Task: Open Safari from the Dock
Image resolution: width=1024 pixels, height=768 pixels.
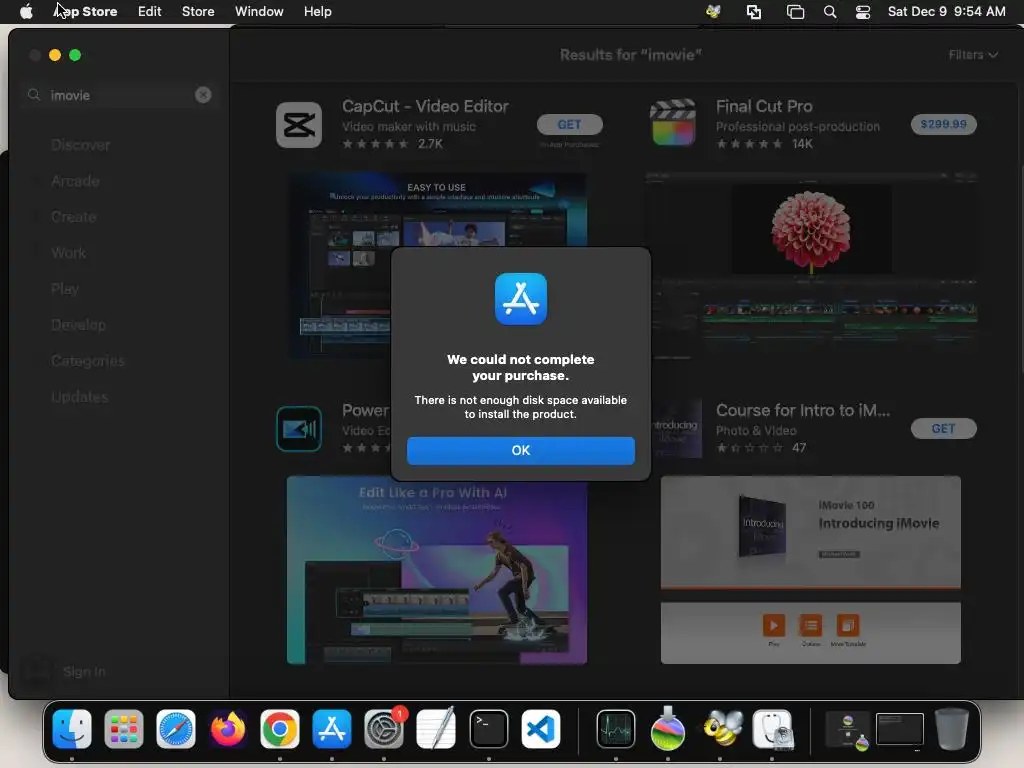Action: coord(176,729)
